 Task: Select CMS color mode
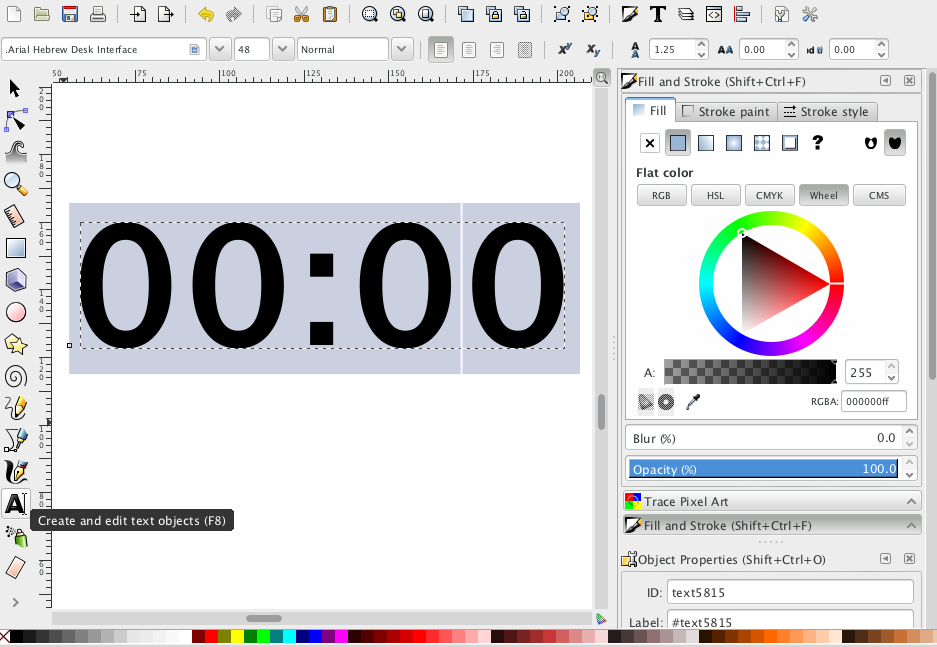(x=879, y=195)
